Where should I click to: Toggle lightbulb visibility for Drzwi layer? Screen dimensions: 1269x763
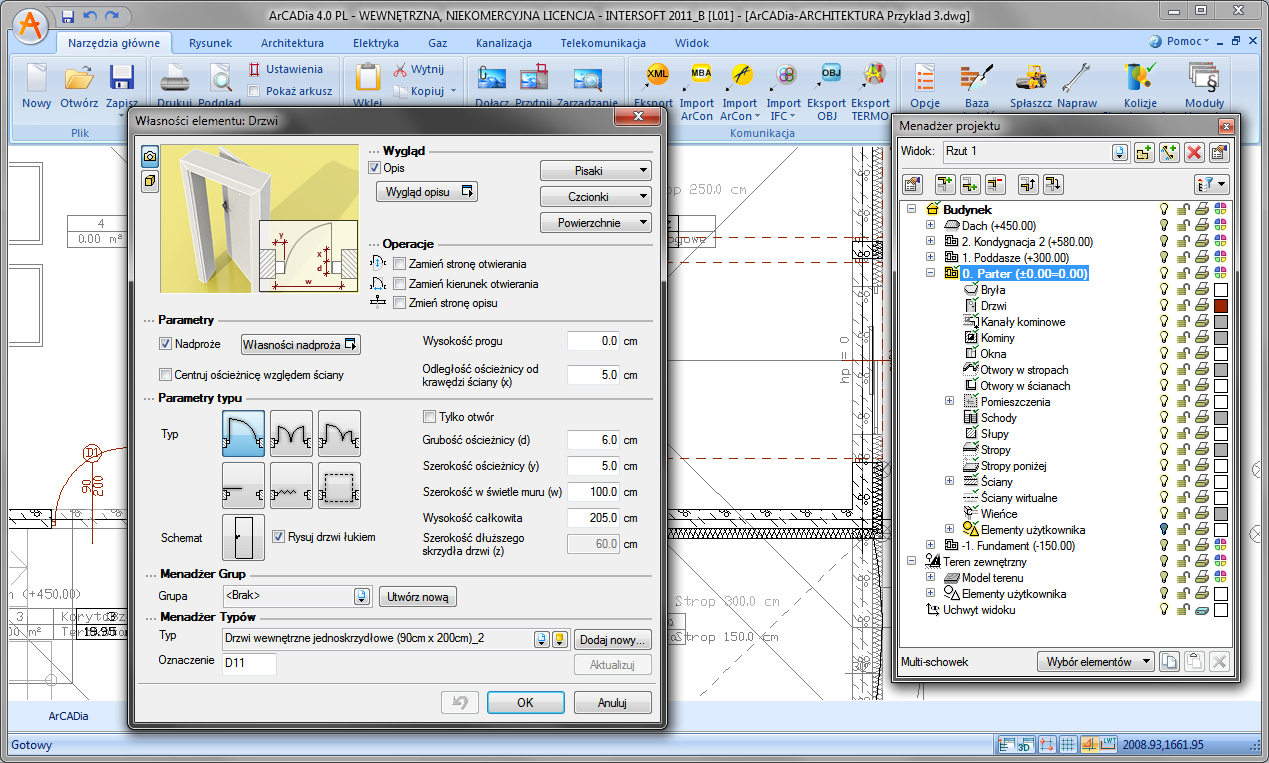[1164, 306]
